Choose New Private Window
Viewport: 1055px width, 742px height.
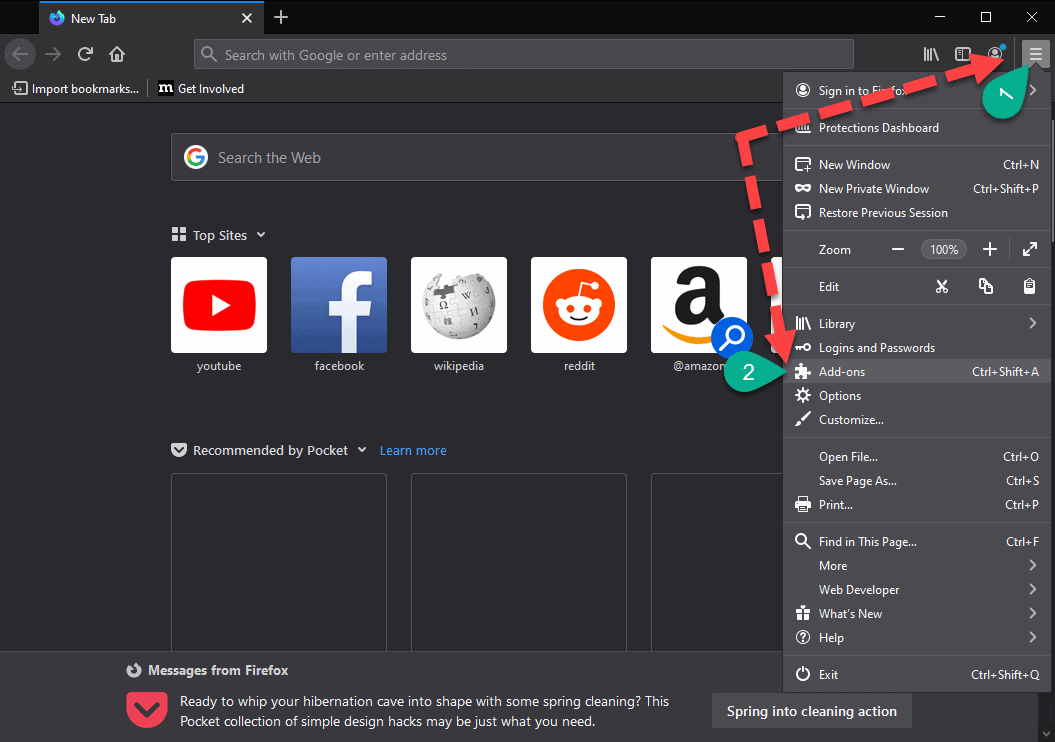click(916, 189)
